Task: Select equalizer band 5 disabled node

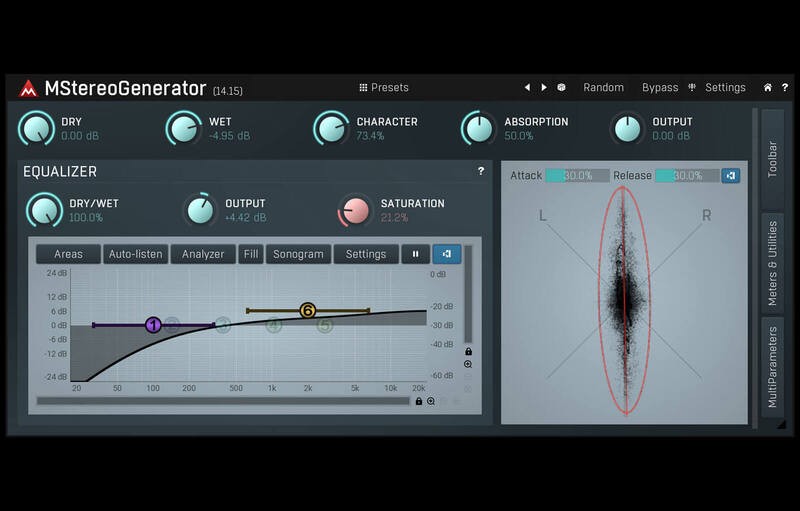Action: 325,325
